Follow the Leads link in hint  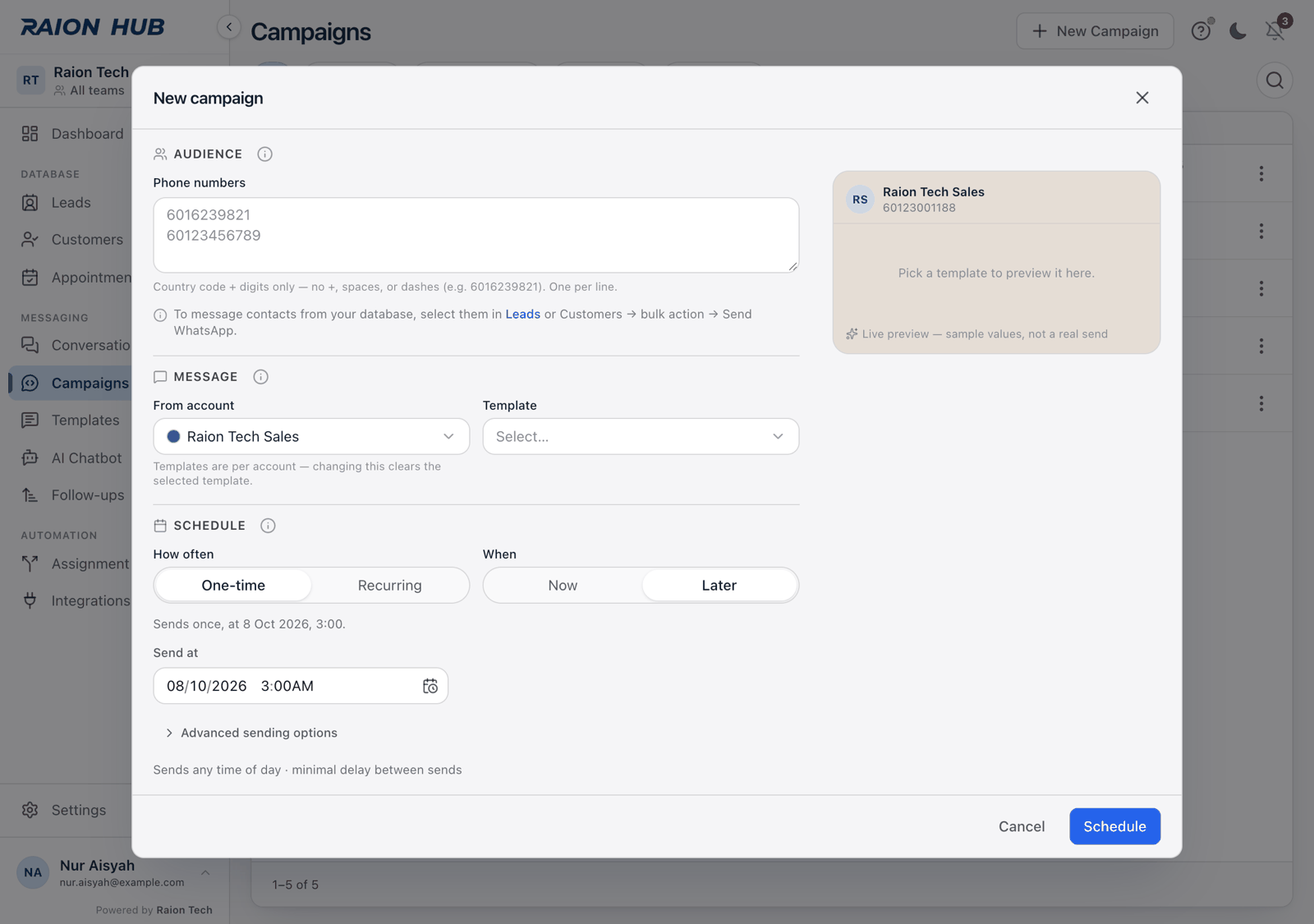[x=522, y=315]
